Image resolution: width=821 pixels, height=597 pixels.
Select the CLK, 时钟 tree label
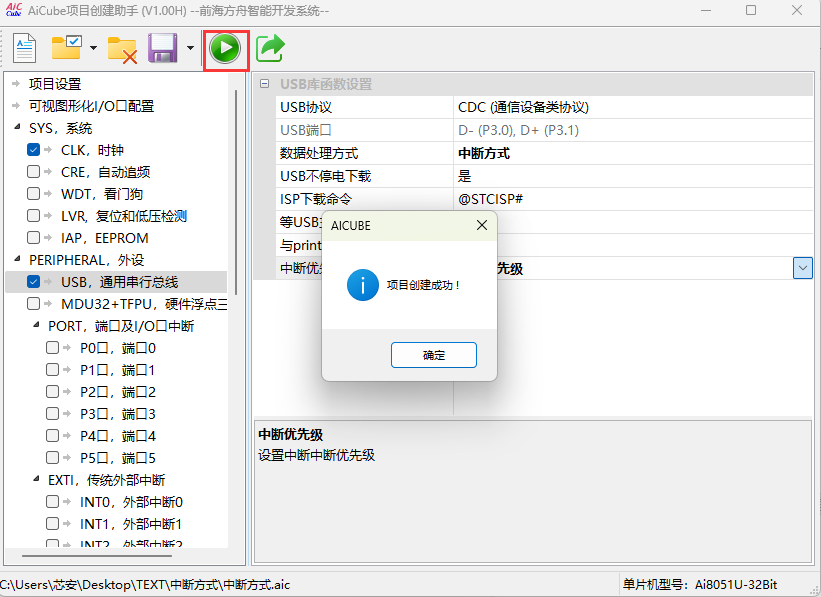point(92,150)
